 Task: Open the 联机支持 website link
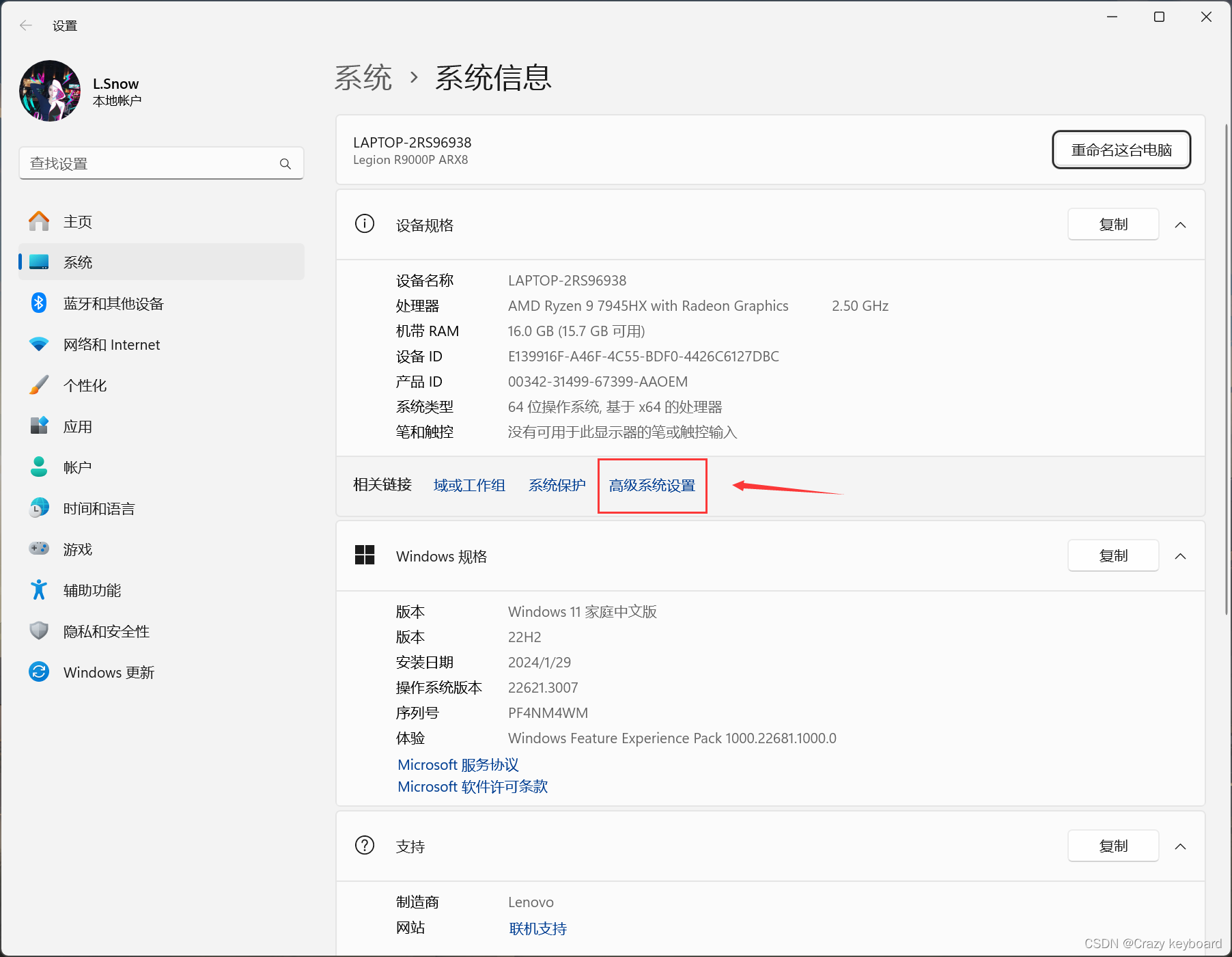point(538,928)
